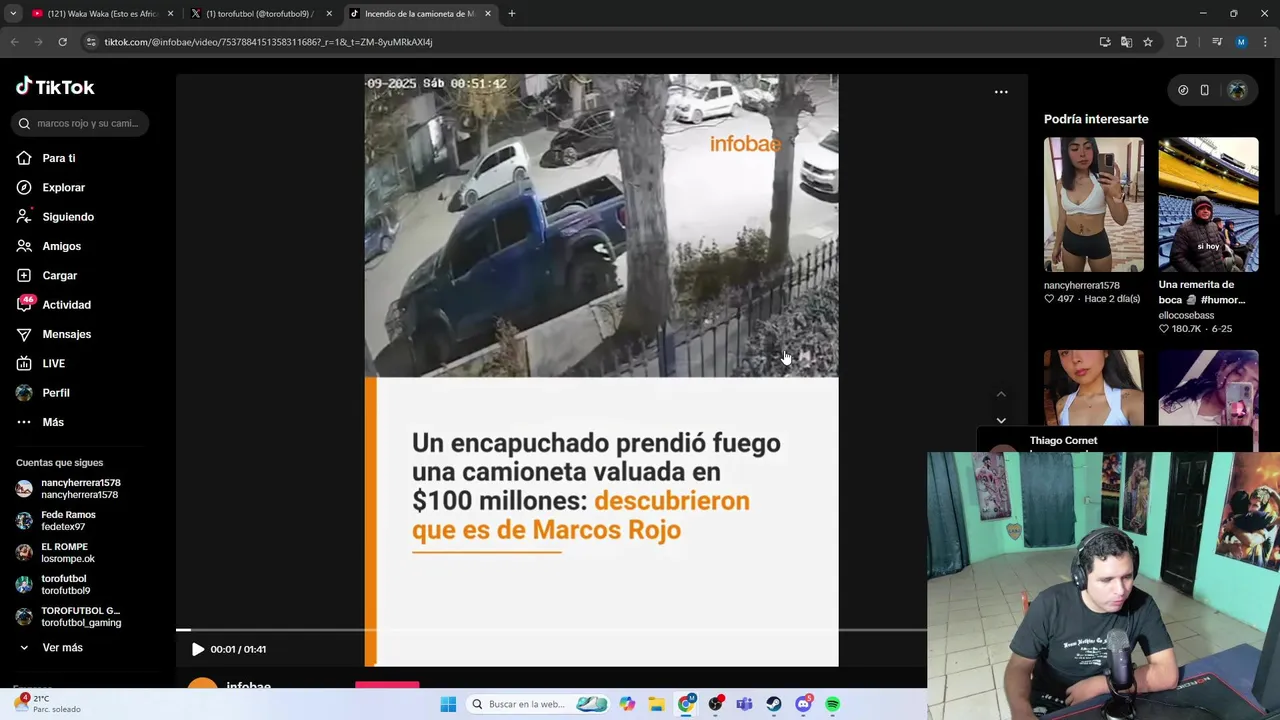Open Chrome from the taskbar
The height and width of the screenshot is (720, 1280).
point(686,704)
